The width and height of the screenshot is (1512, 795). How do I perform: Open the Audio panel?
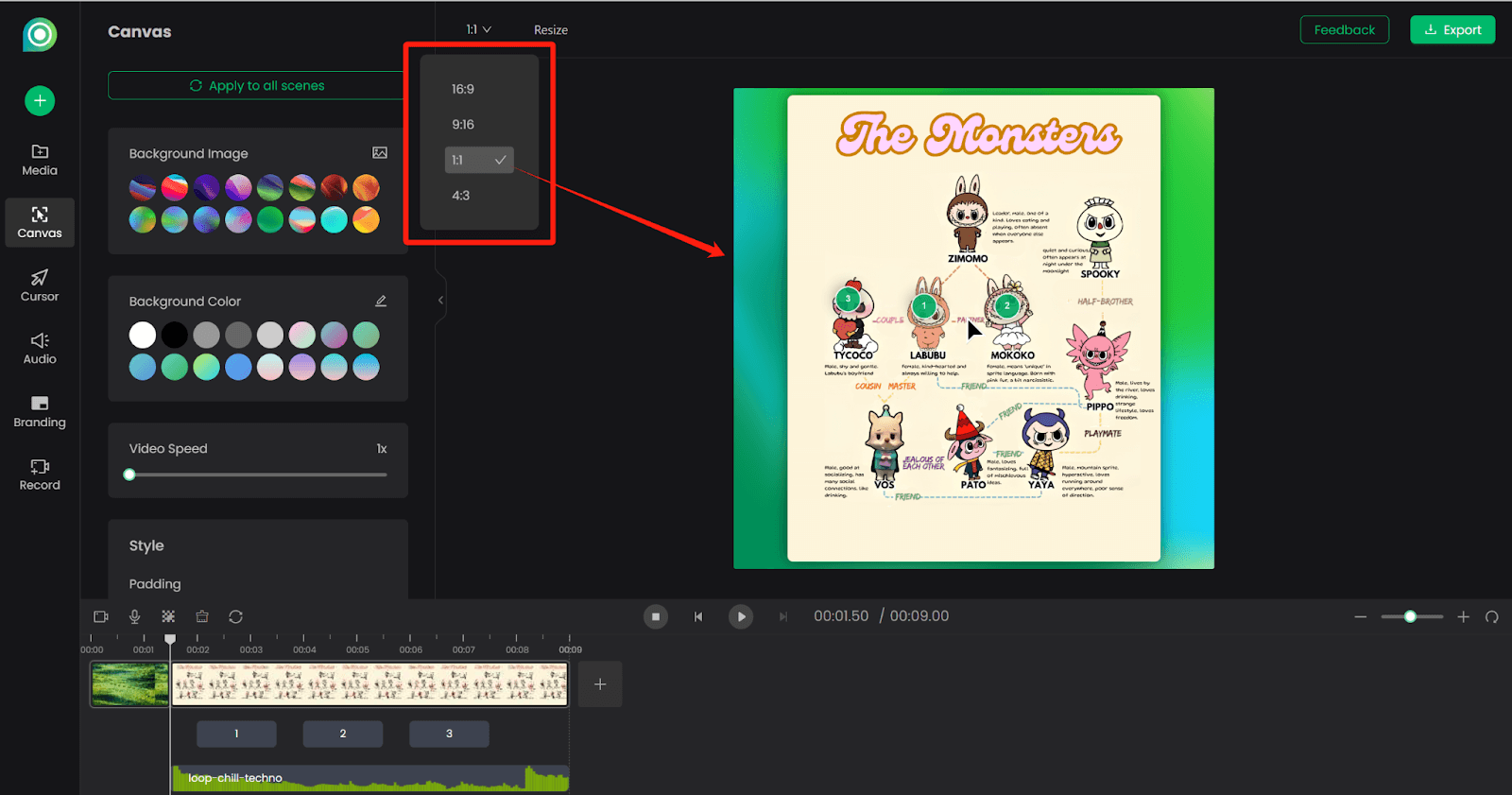40,349
